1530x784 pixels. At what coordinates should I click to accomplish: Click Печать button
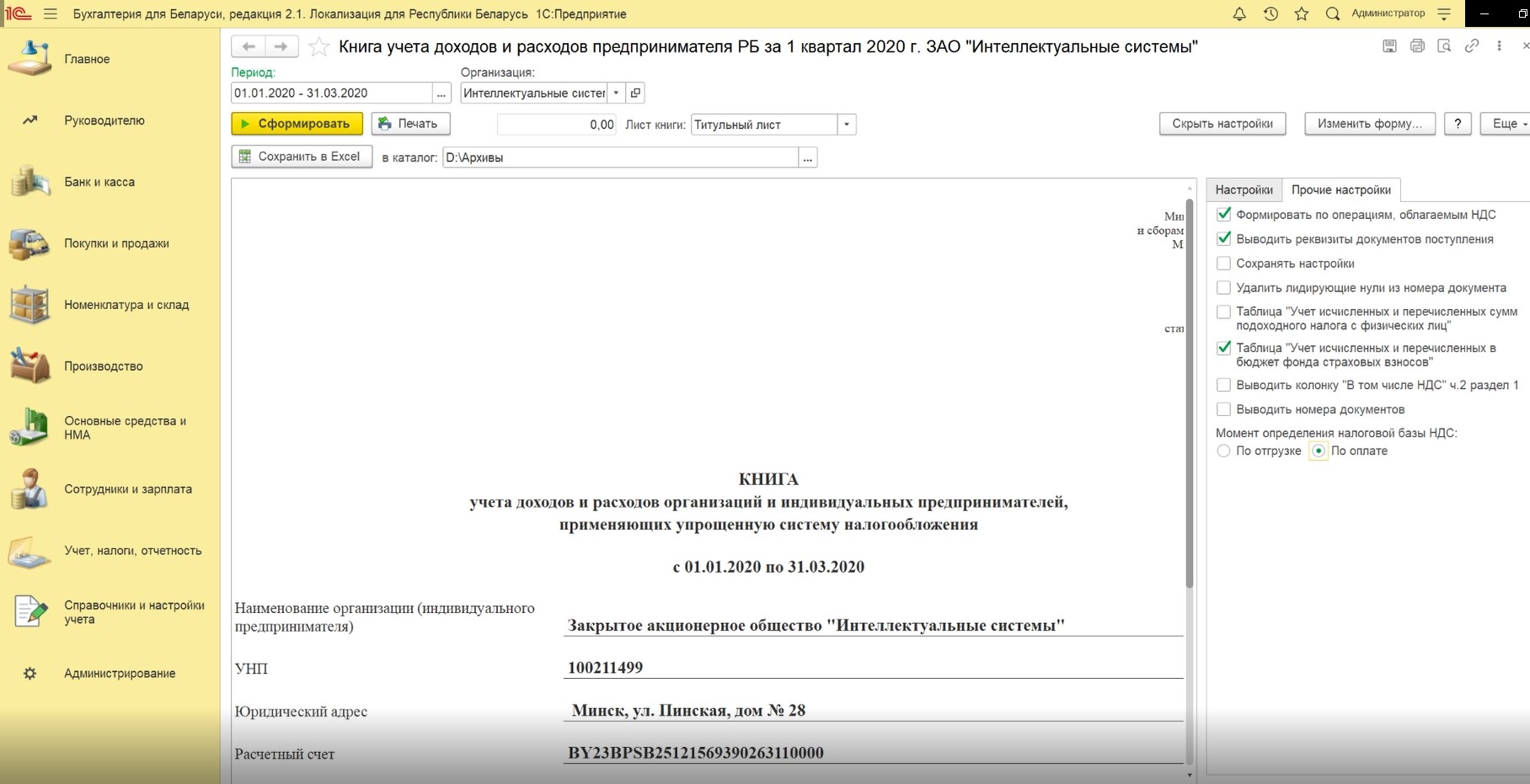(x=410, y=124)
